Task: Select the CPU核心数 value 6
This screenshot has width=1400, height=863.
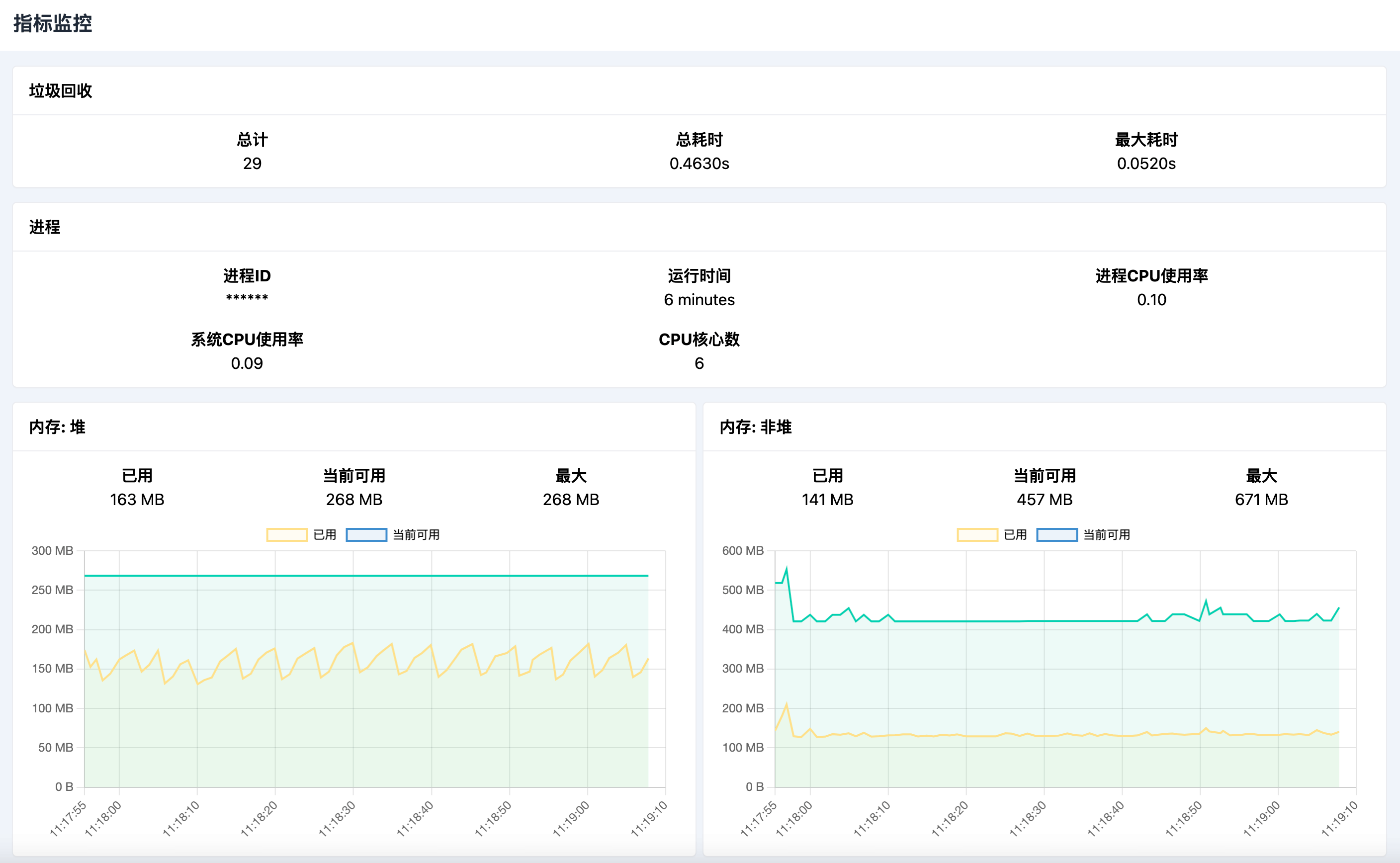Action: (699, 363)
